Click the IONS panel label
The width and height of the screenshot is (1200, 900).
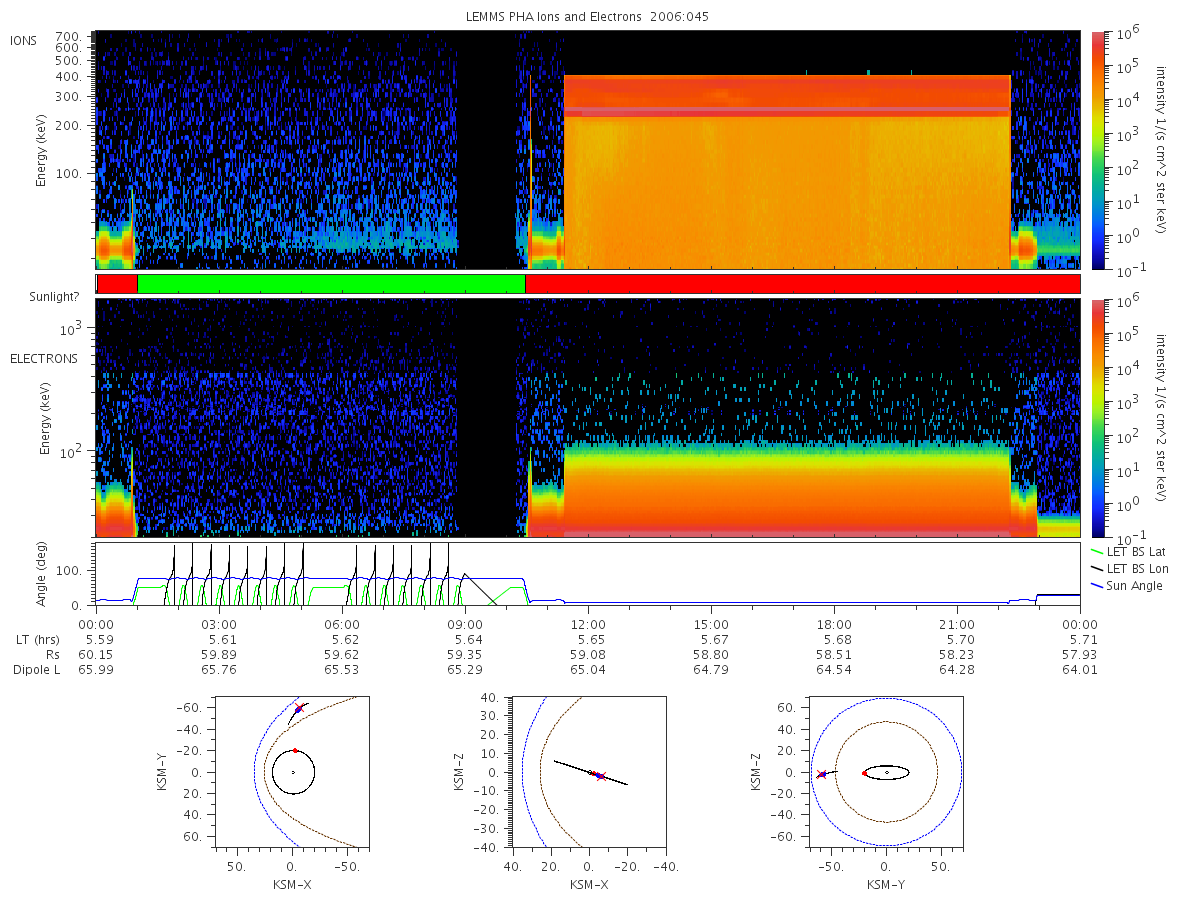tap(24, 41)
